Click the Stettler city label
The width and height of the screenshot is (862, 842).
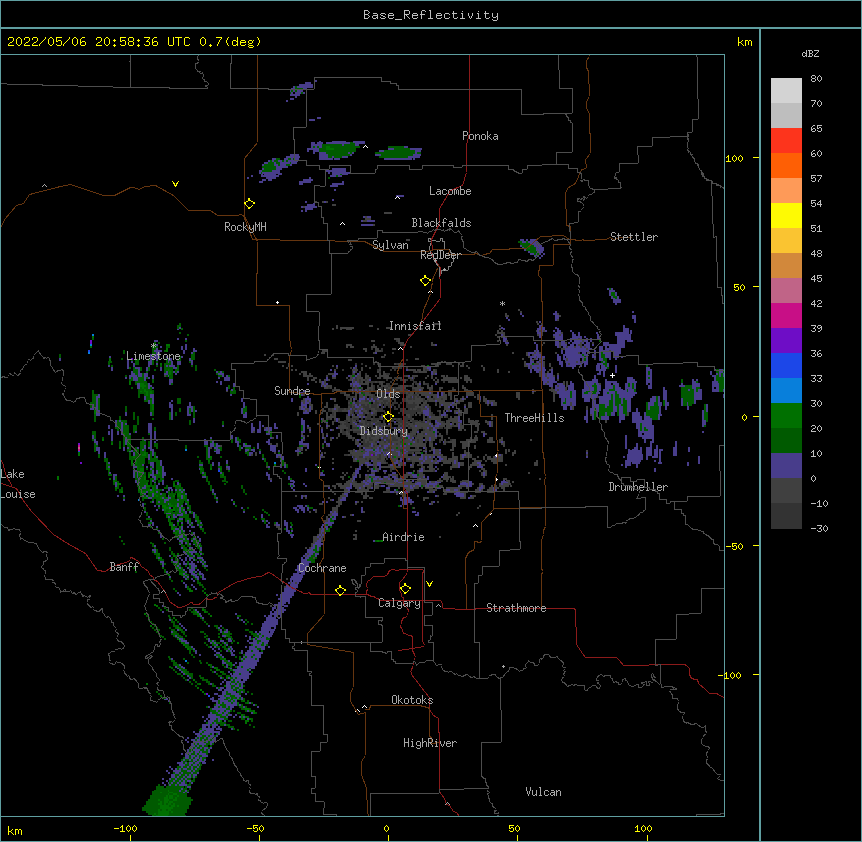[634, 237]
